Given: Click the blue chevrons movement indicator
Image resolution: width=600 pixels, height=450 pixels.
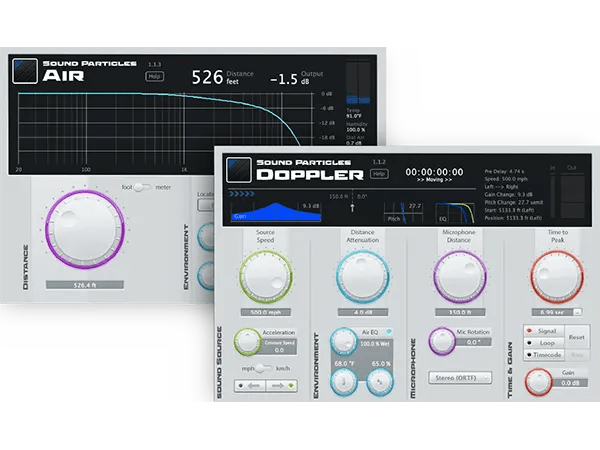Looking at the screenshot, I should point(242,194).
